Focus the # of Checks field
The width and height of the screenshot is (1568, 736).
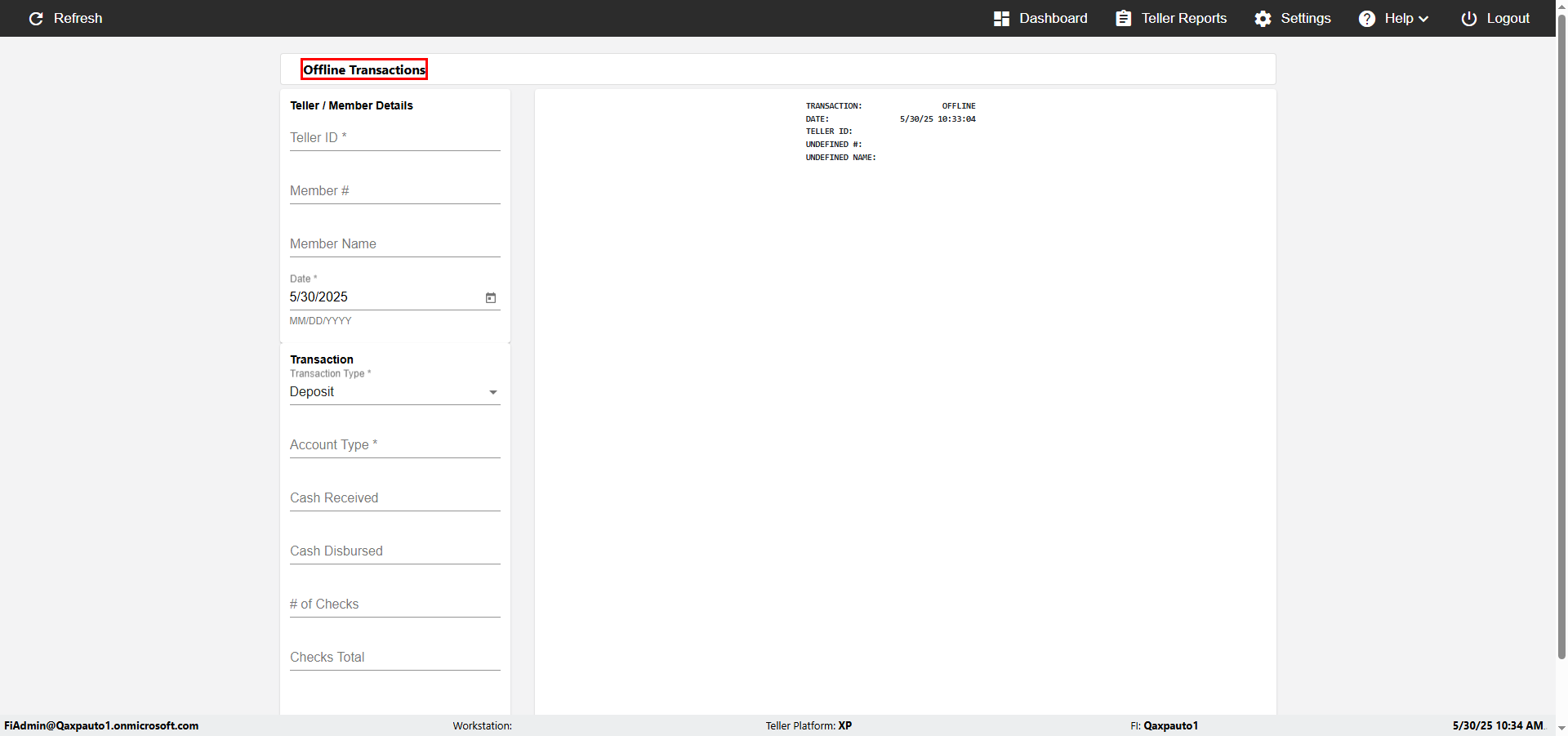pos(395,604)
